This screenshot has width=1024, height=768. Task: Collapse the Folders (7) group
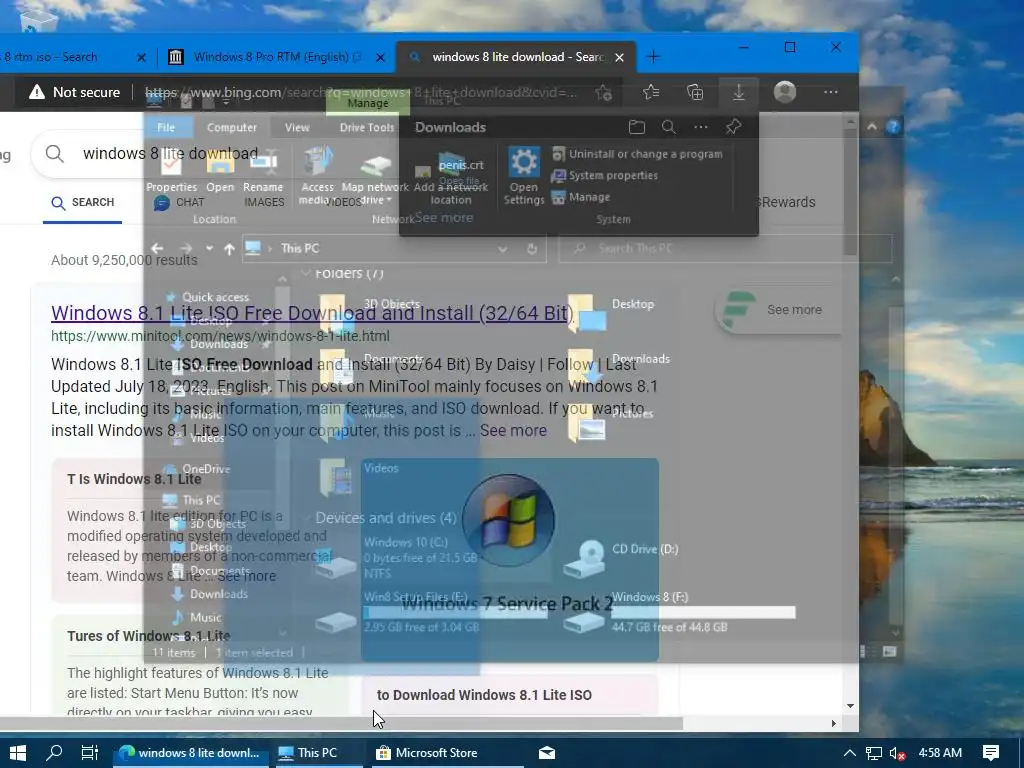[305, 273]
